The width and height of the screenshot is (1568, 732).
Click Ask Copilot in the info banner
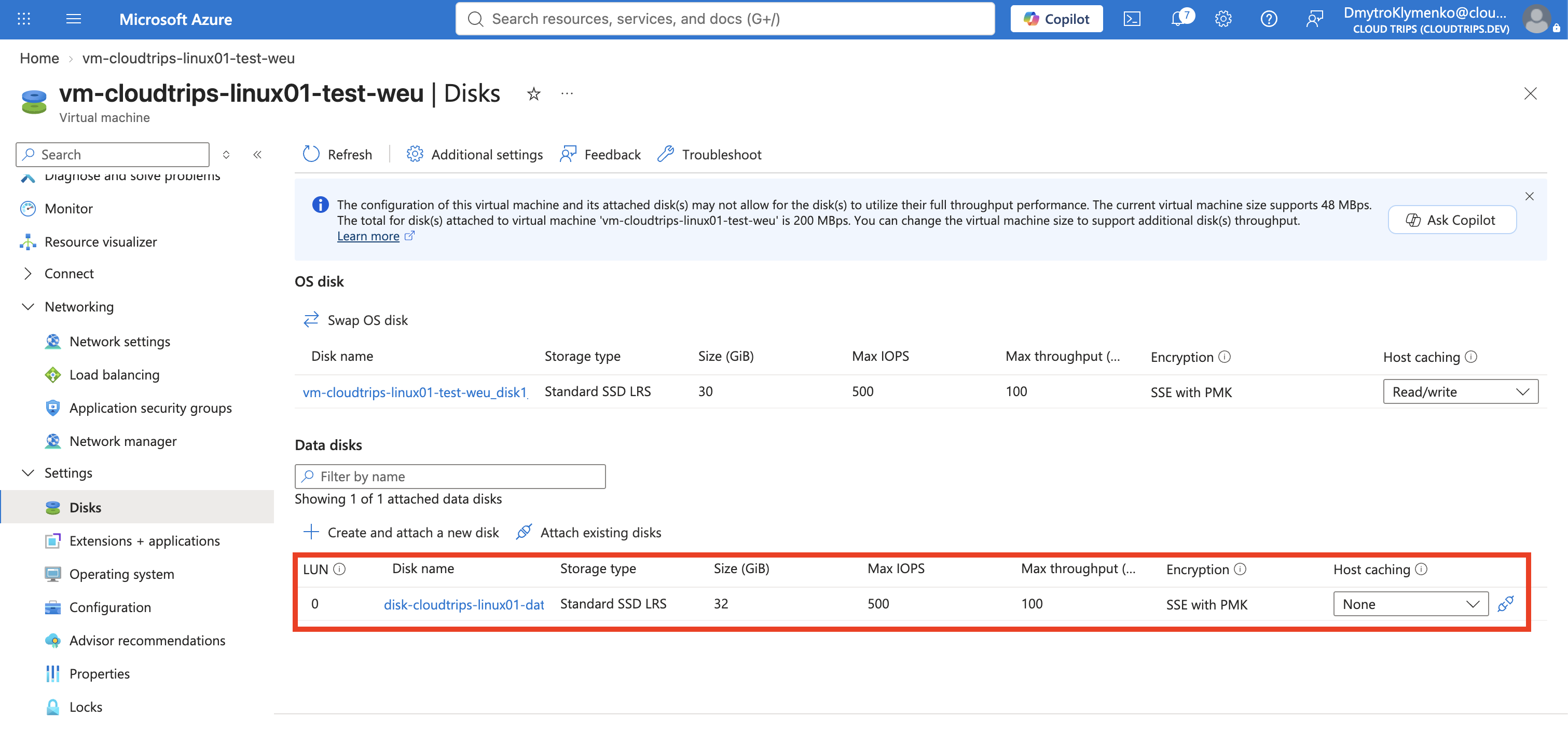click(1451, 220)
